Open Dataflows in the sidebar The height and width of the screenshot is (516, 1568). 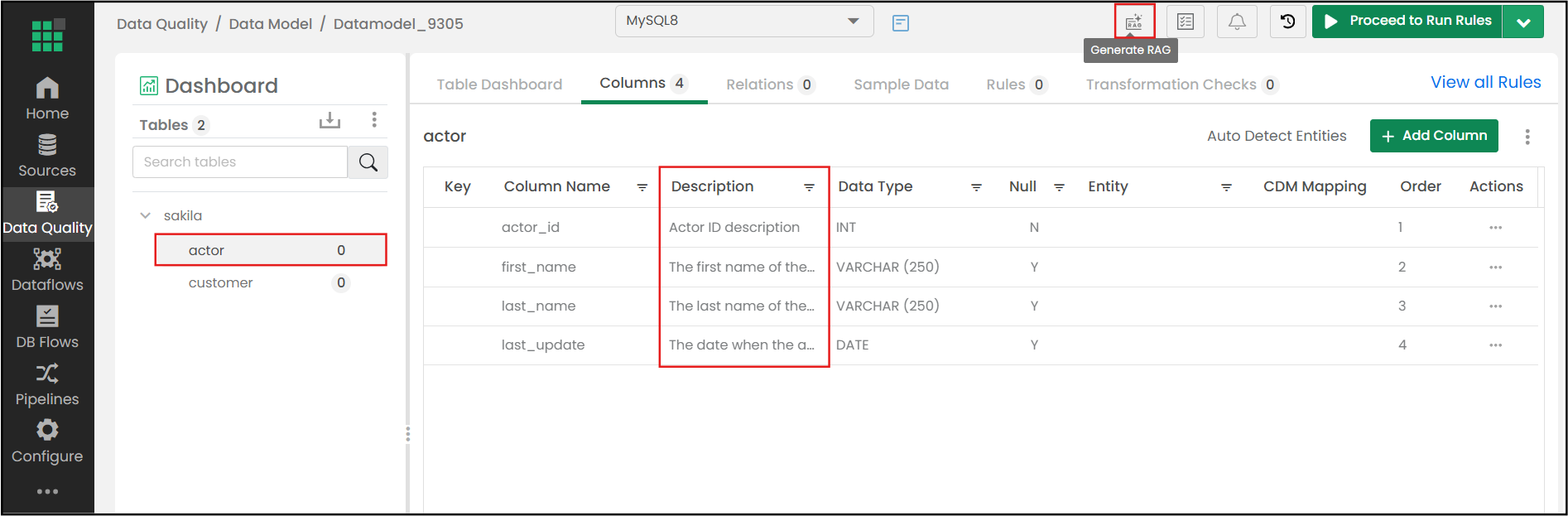coord(47,270)
